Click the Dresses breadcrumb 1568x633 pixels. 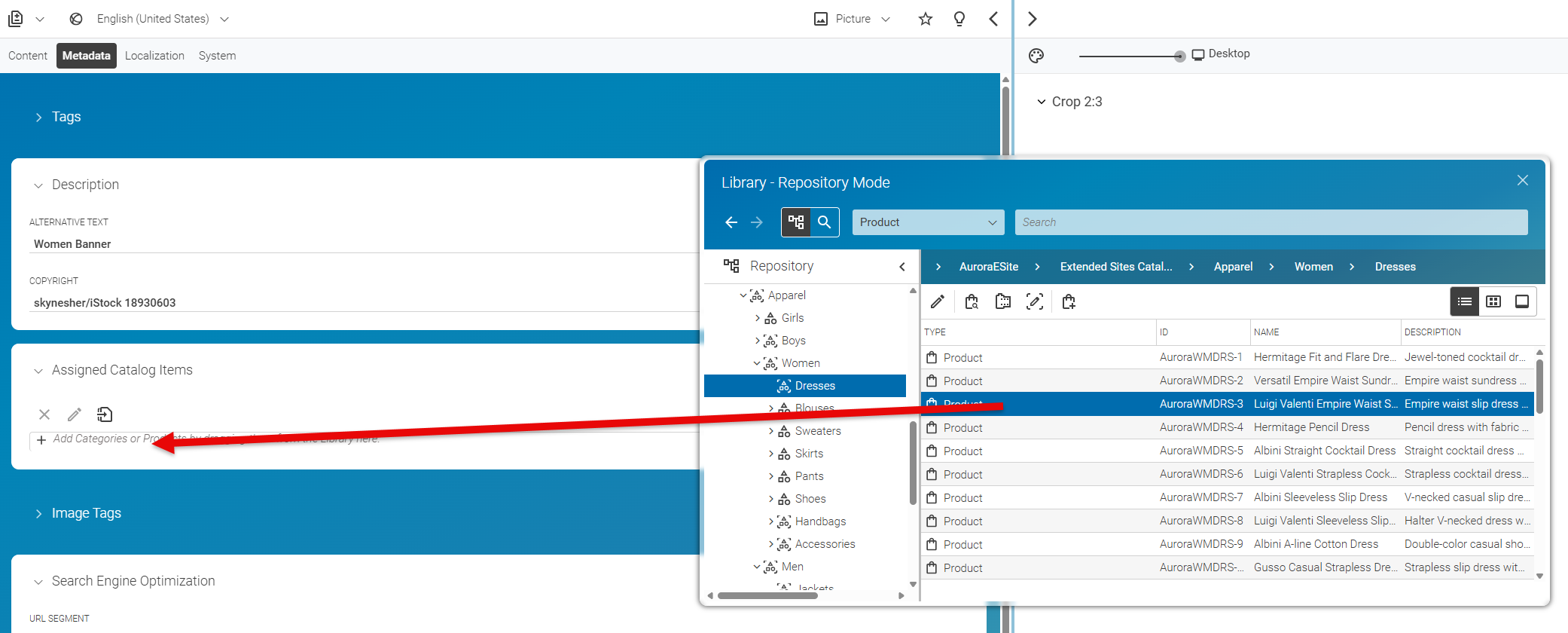pyautogui.click(x=1395, y=267)
